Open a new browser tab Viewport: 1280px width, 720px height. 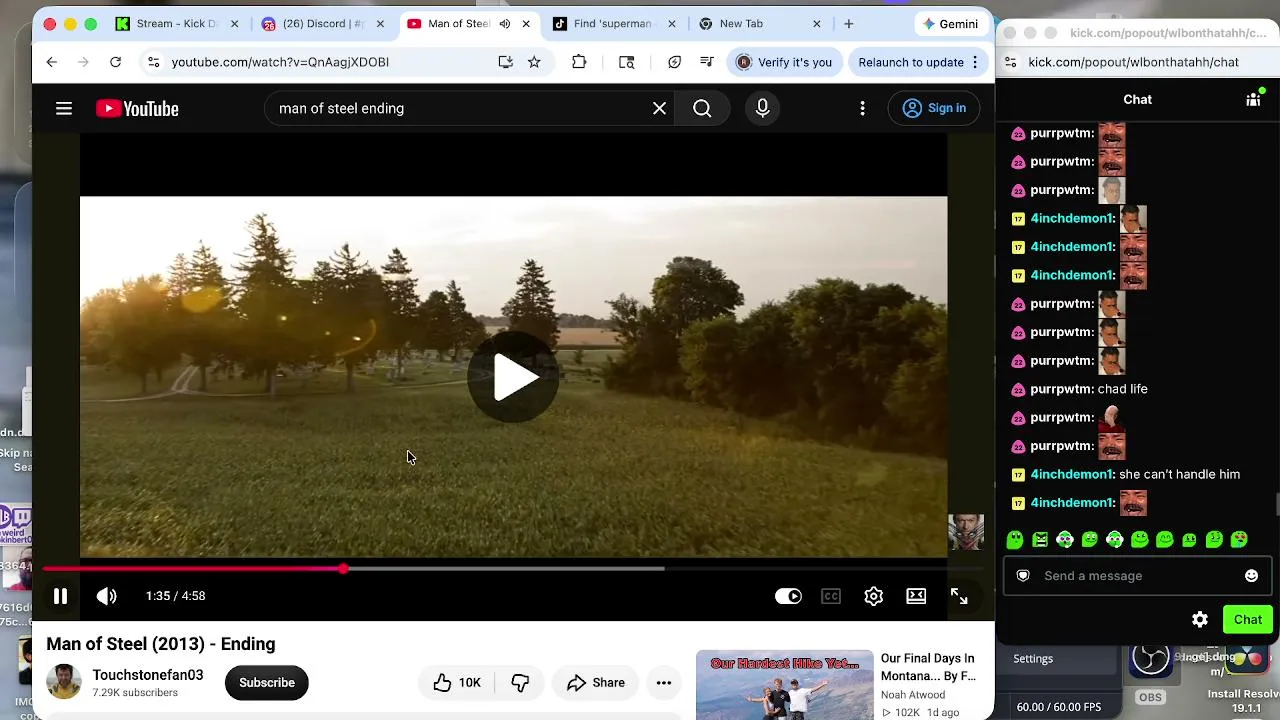coord(848,24)
